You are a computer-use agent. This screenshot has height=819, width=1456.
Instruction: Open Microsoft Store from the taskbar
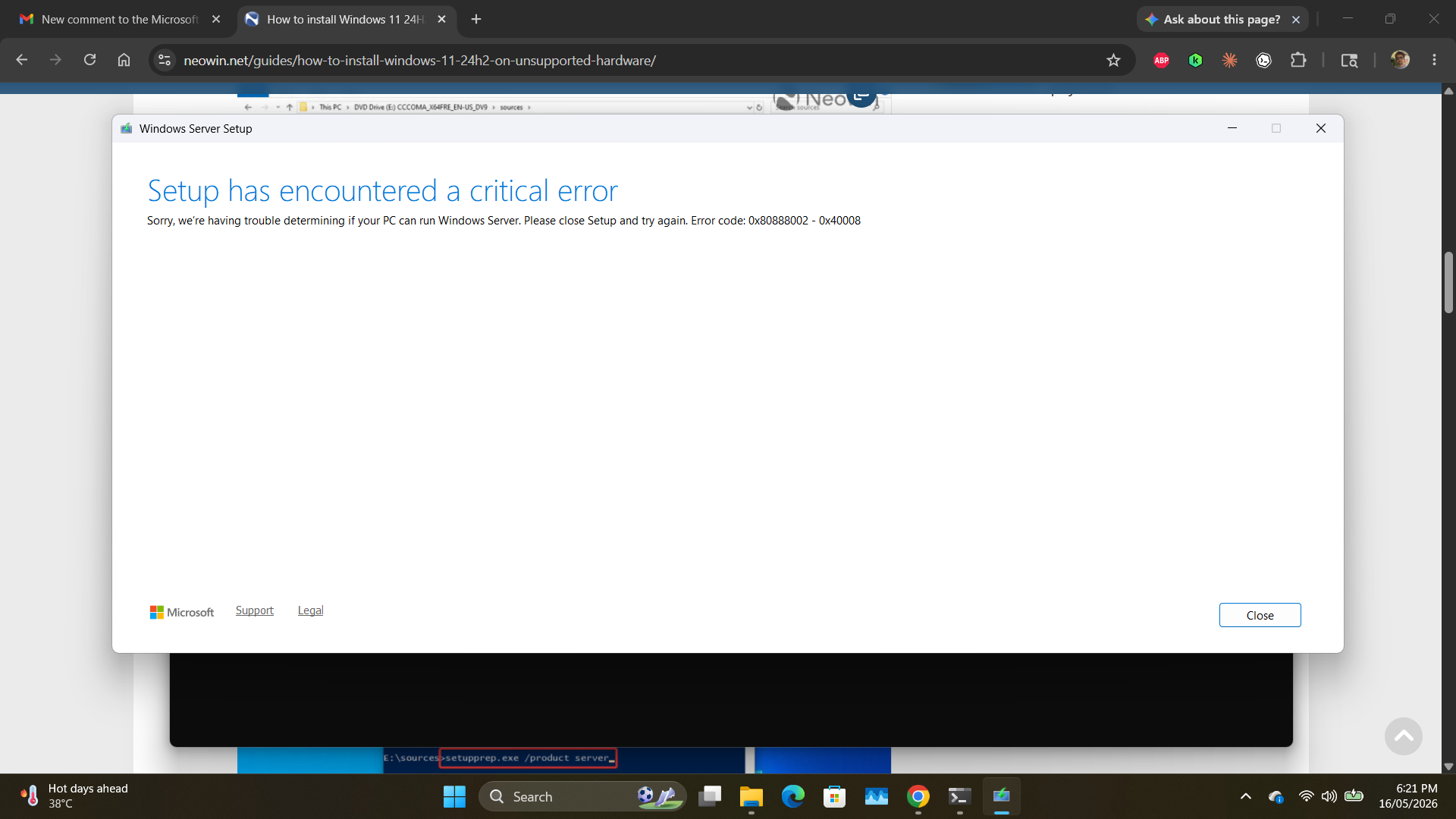[835, 796]
